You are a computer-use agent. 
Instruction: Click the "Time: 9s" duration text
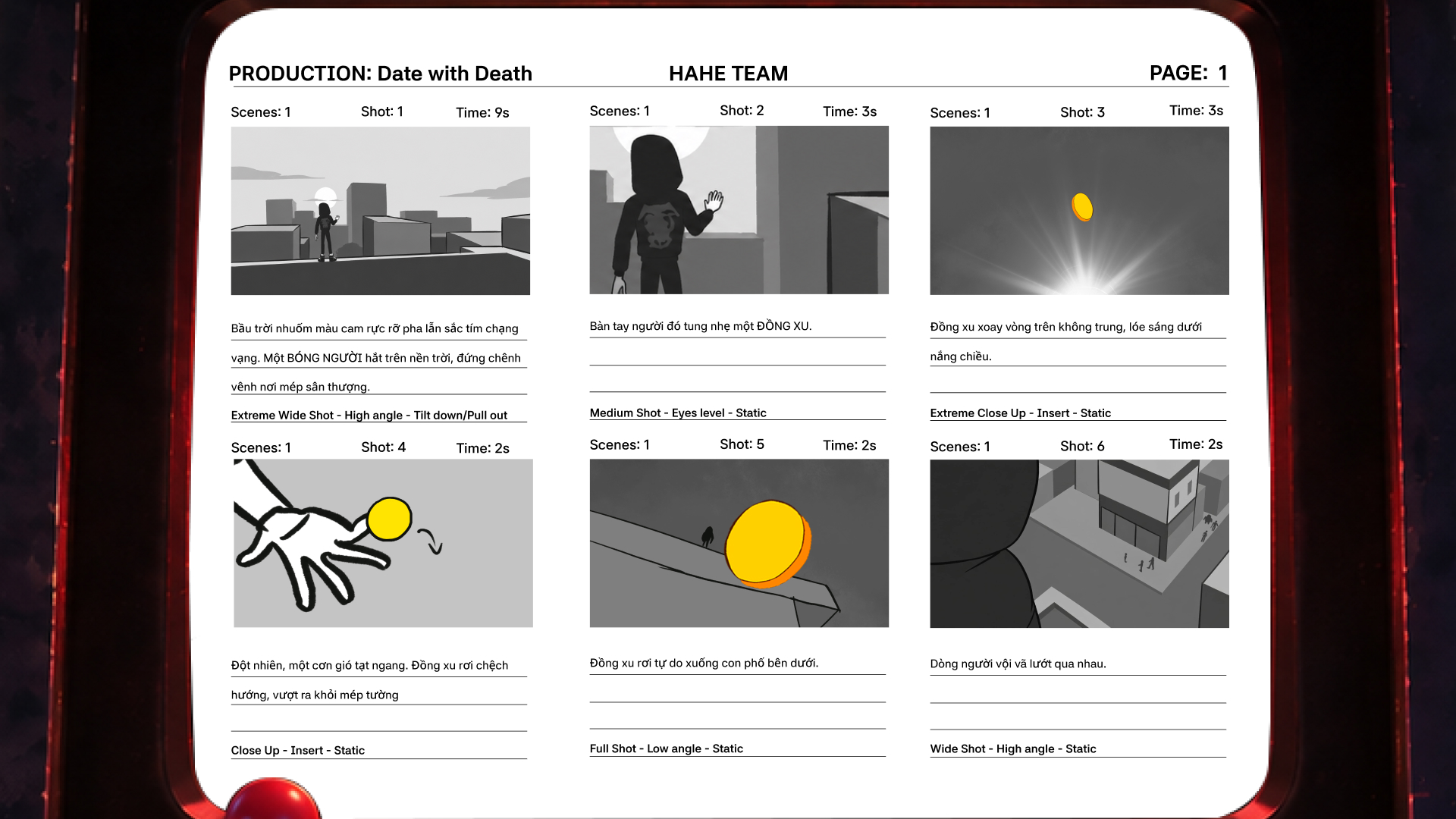point(482,112)
